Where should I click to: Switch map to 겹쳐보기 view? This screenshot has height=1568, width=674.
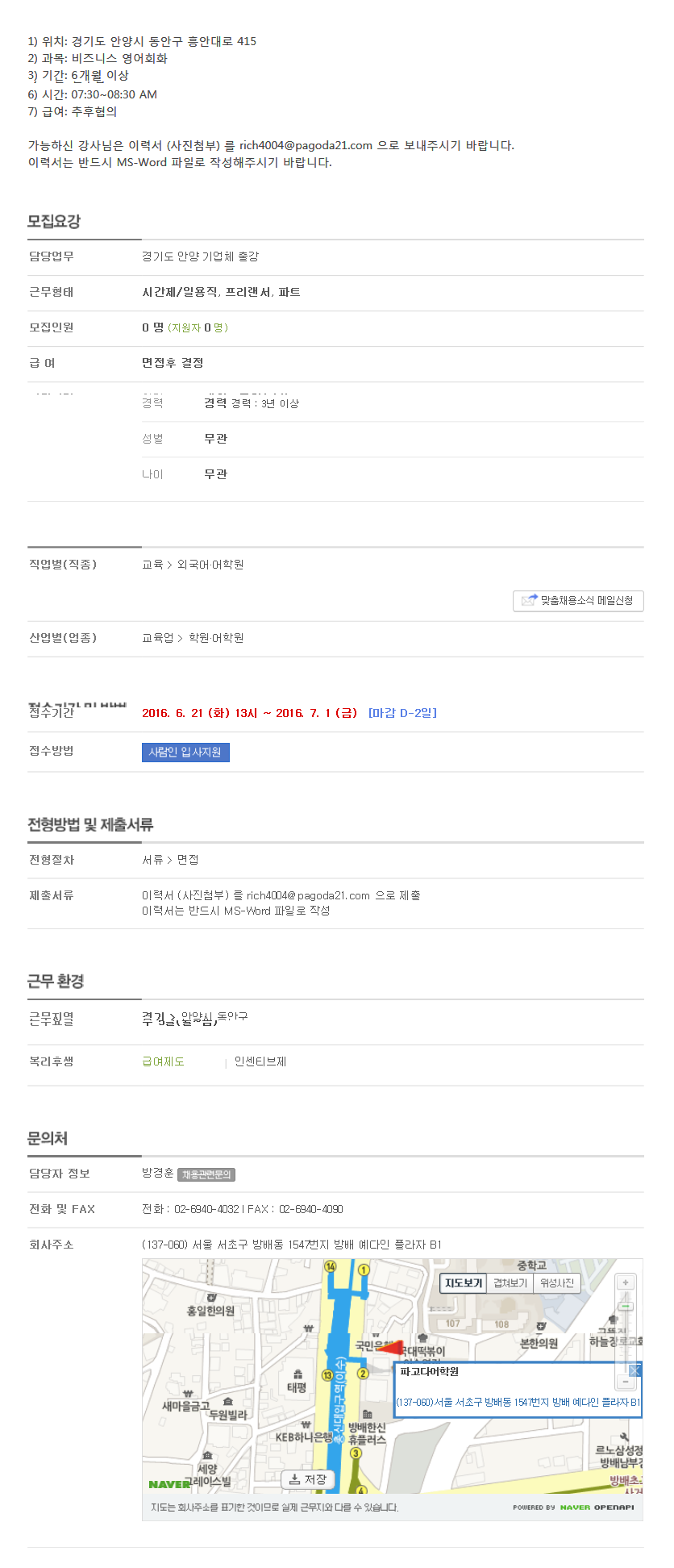[x=510, y=1283]
